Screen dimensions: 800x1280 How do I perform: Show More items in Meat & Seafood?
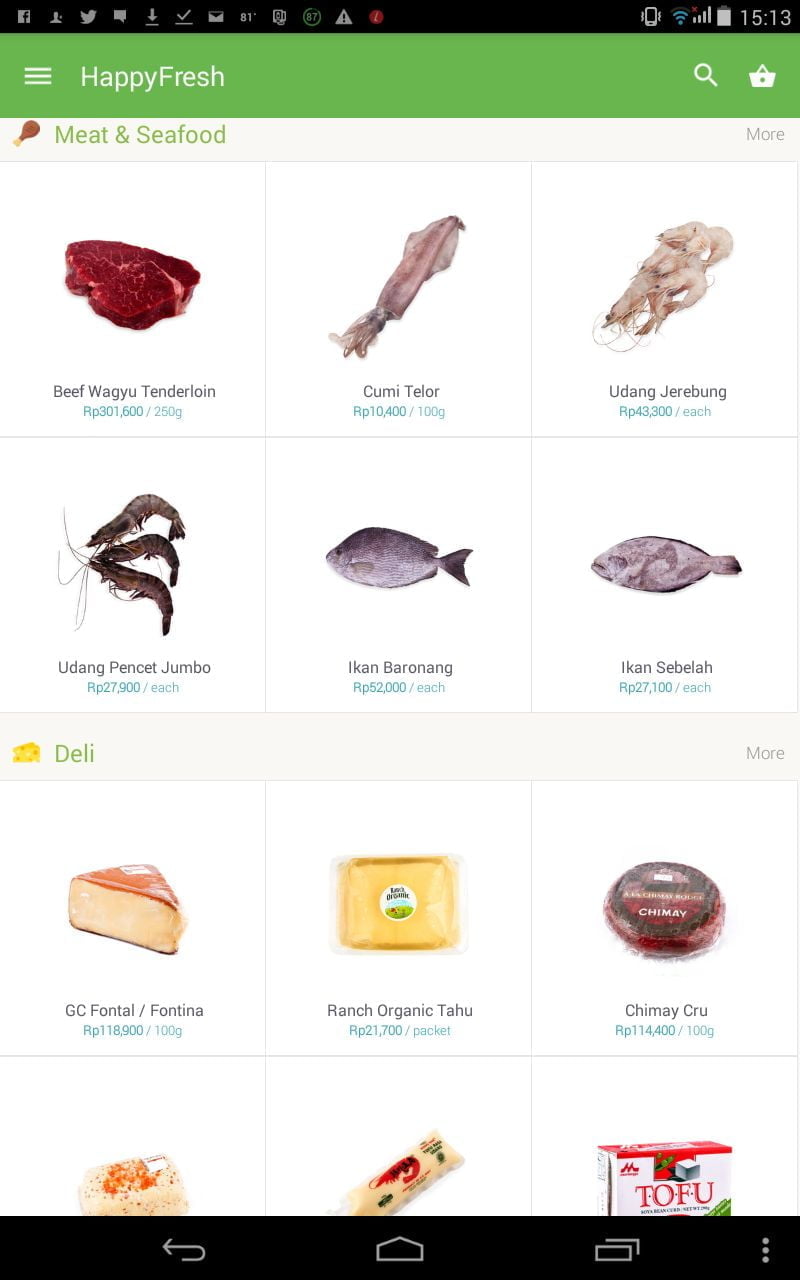click(765, 134)
